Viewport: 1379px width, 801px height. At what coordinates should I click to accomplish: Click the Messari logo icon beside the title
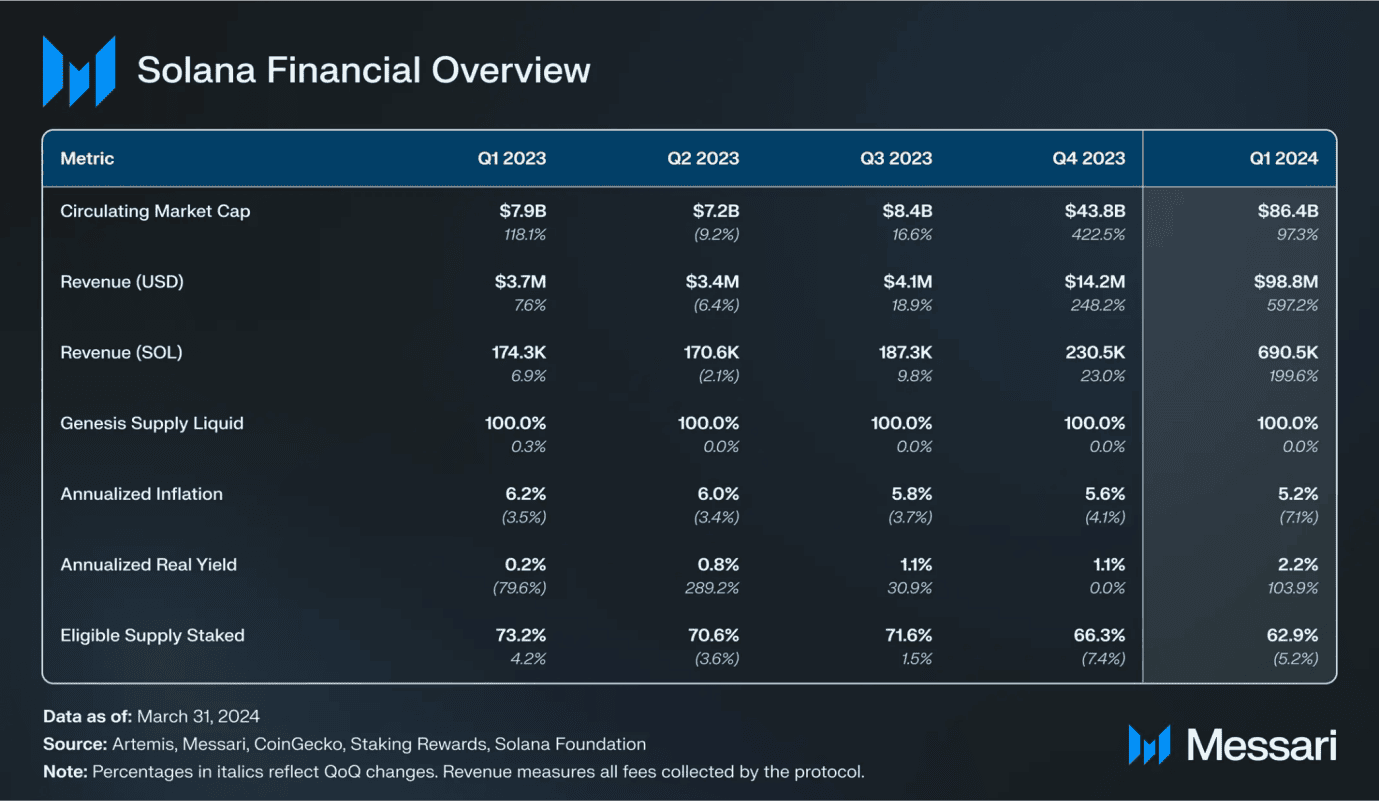(79, 71)
